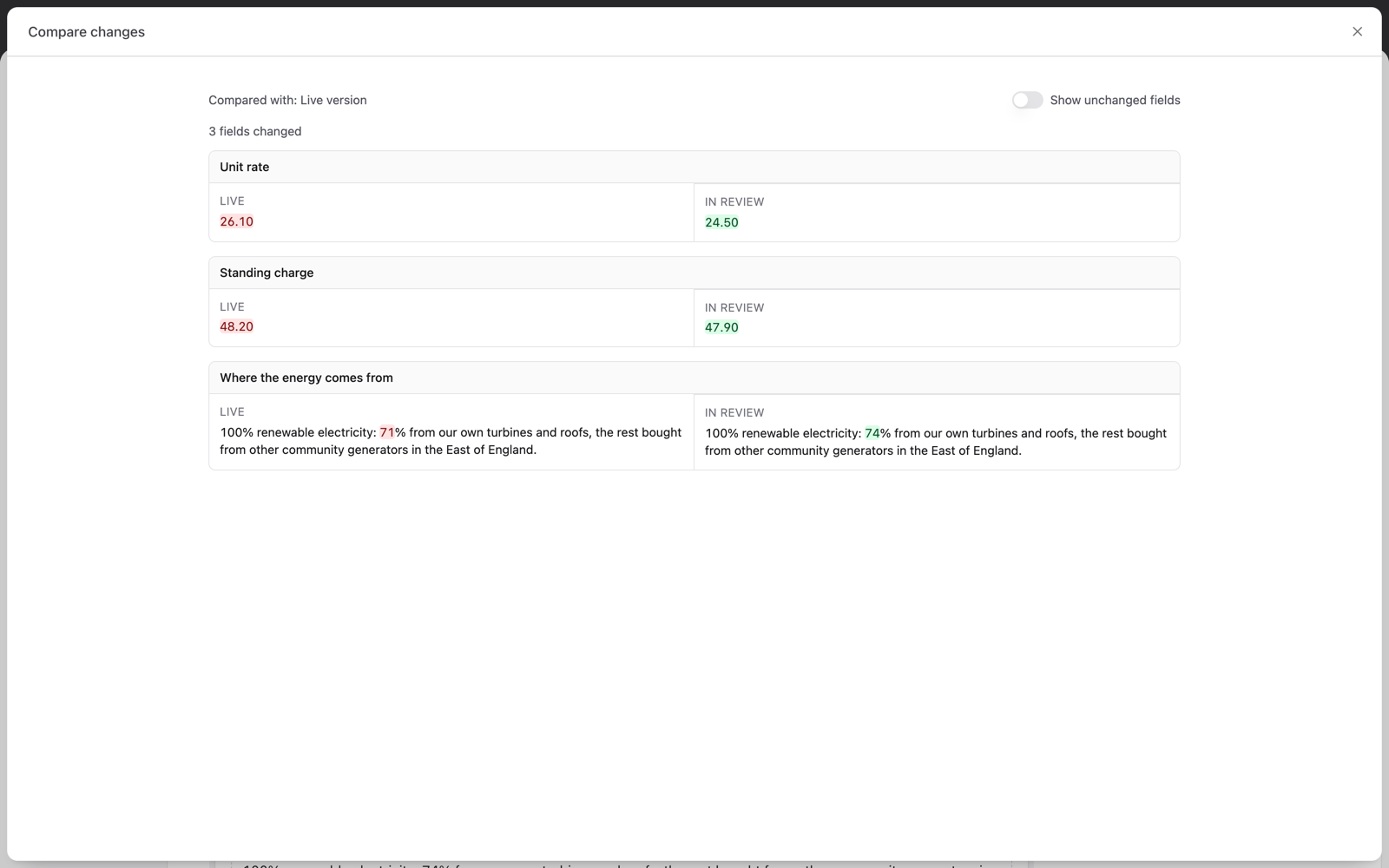Image resolution: width=1389 pixels, height=868 pixels.
Task: Click IN REVIEW label under energy source field
Action: tap(734, 412)
